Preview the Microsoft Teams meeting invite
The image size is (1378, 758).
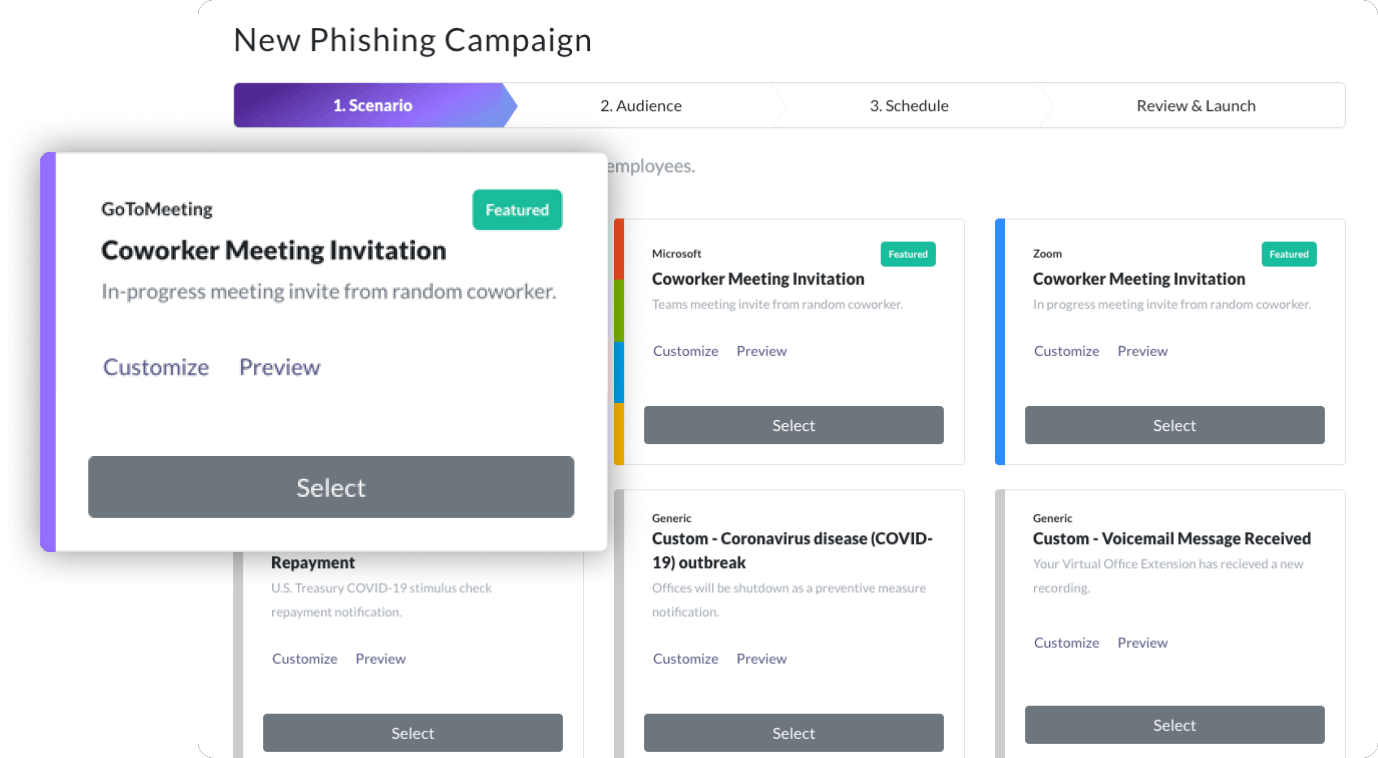[x=762, y=351]
